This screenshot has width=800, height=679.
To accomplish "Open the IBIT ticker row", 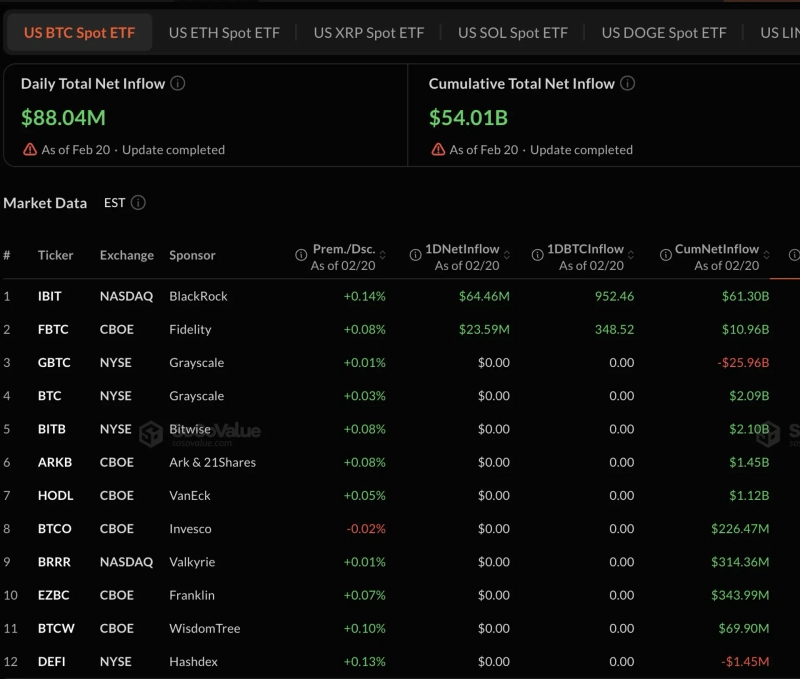I will [49, 296].
